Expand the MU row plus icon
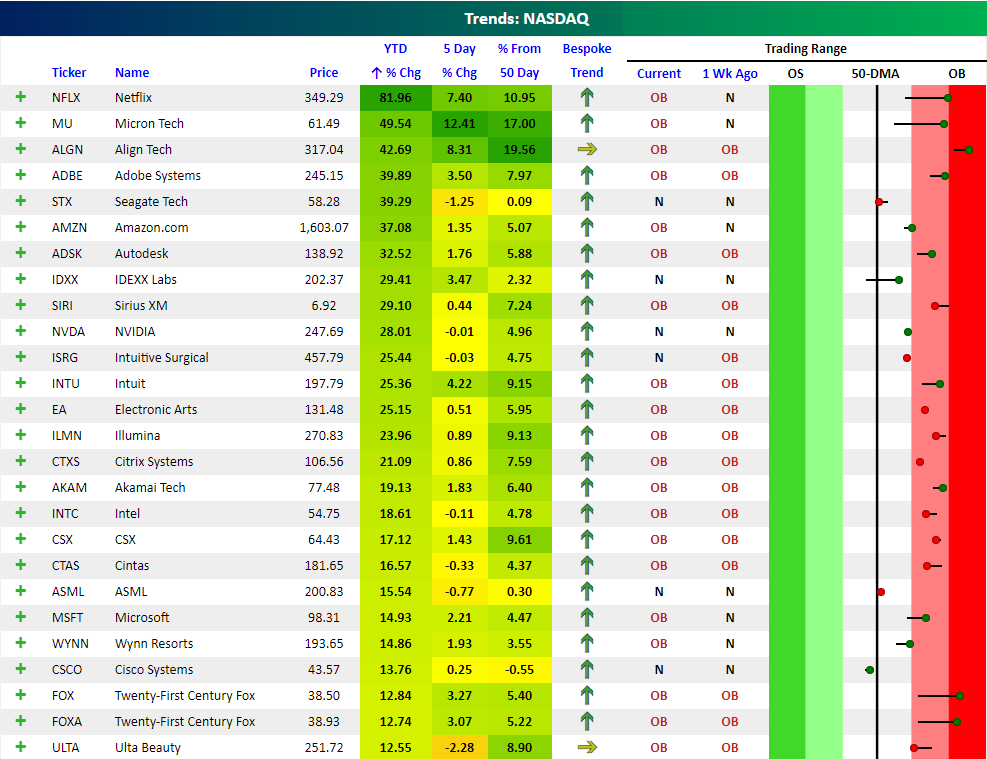The width and height of the screenshot is (987, 759). tap(21, 123)
